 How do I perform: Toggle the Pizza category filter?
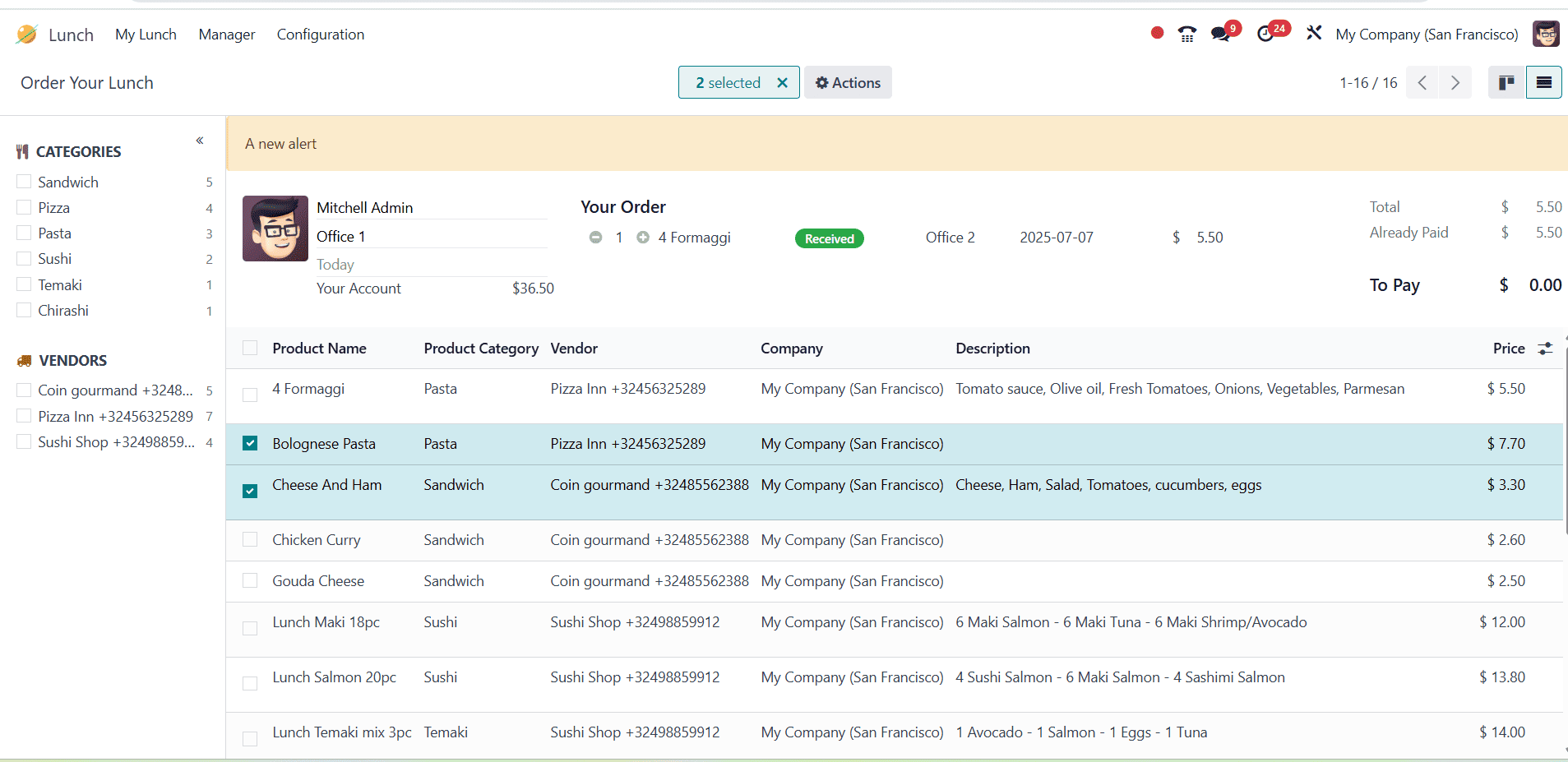pyautogui.click(x=24, y=207)
